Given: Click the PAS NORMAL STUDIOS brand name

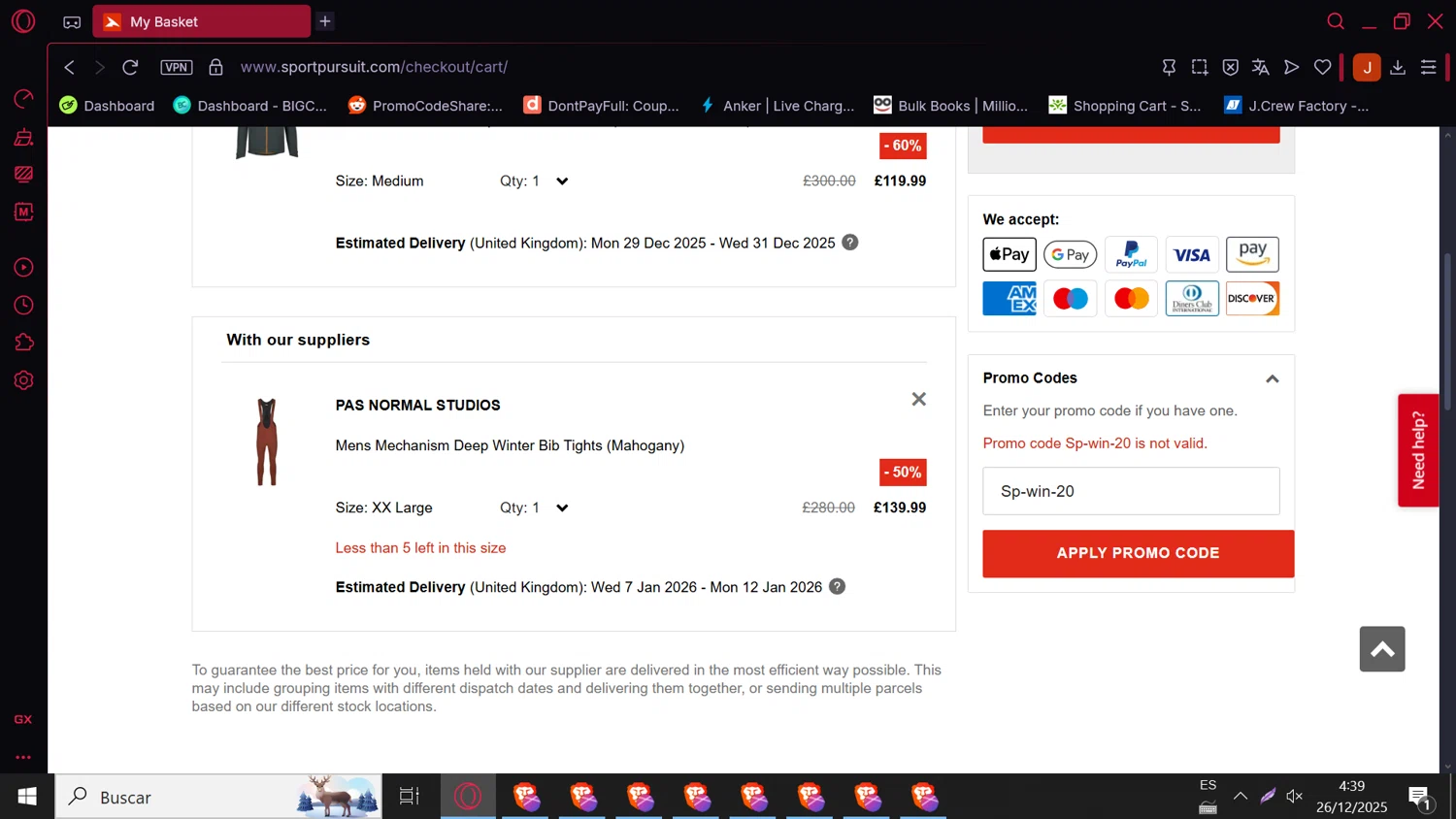Looking at the screenshot, I should coord(417,405).
